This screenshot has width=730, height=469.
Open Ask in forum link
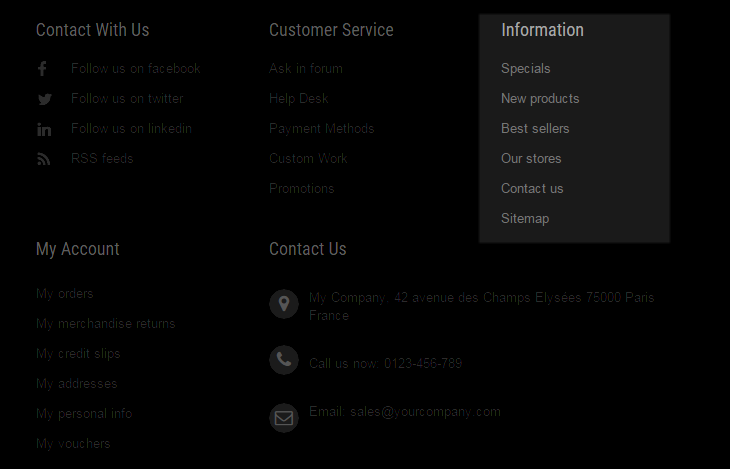(x=306, y=69)
